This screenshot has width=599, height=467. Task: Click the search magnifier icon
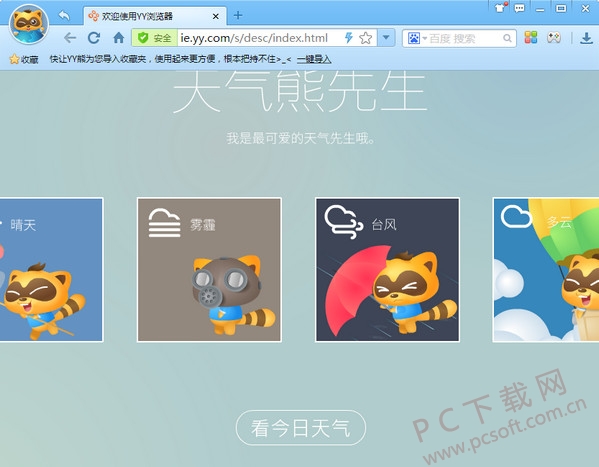[x=507, y=38]
